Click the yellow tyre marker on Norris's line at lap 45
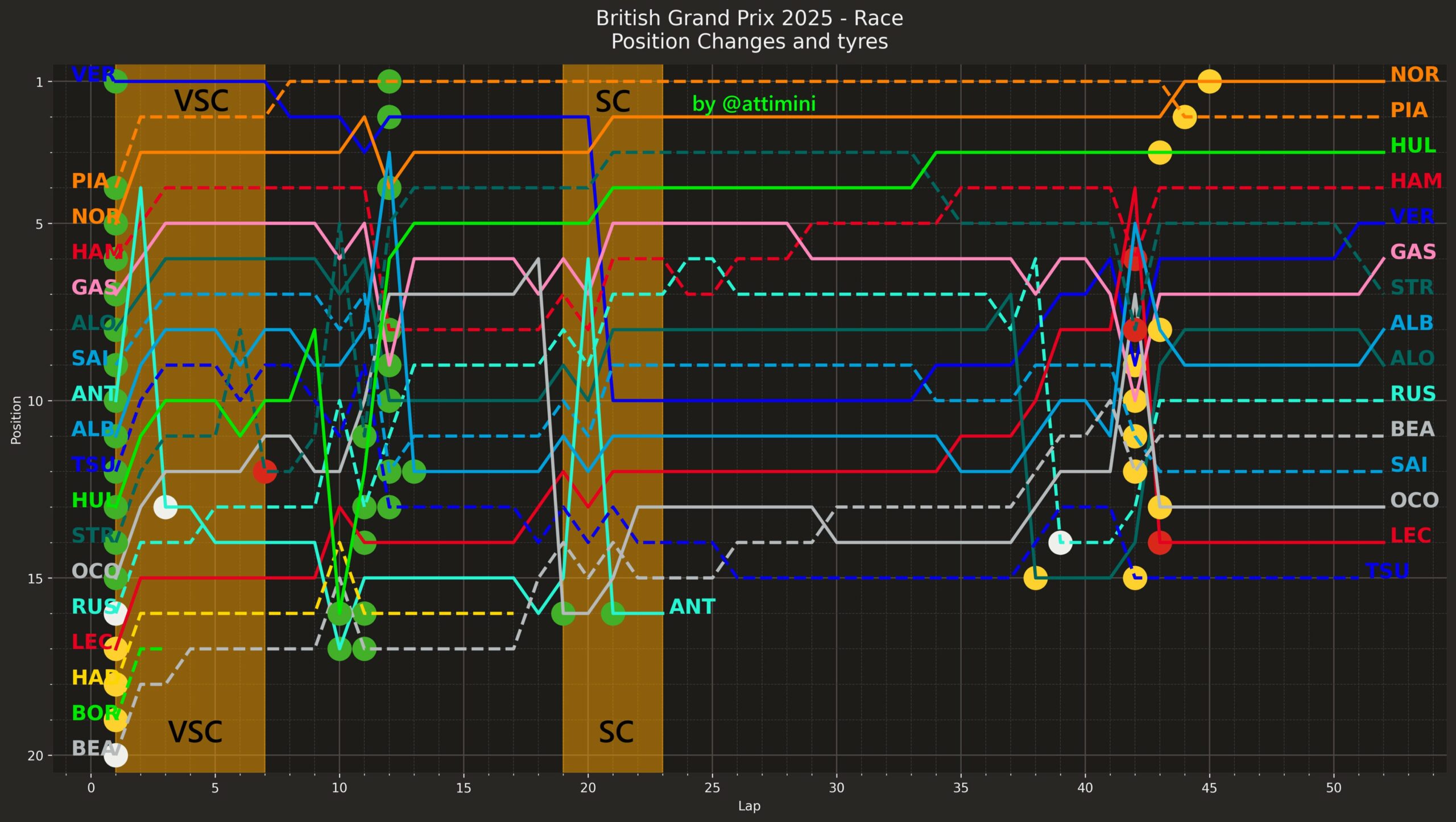This screenshot has width=1456, height=822. point(1209,81)
